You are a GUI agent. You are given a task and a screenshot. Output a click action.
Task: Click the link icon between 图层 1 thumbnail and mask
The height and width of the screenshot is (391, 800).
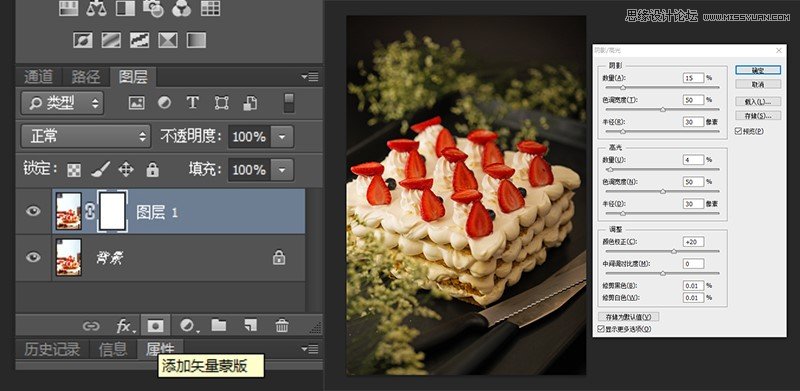pyautogui.click(x=90, y=212)
